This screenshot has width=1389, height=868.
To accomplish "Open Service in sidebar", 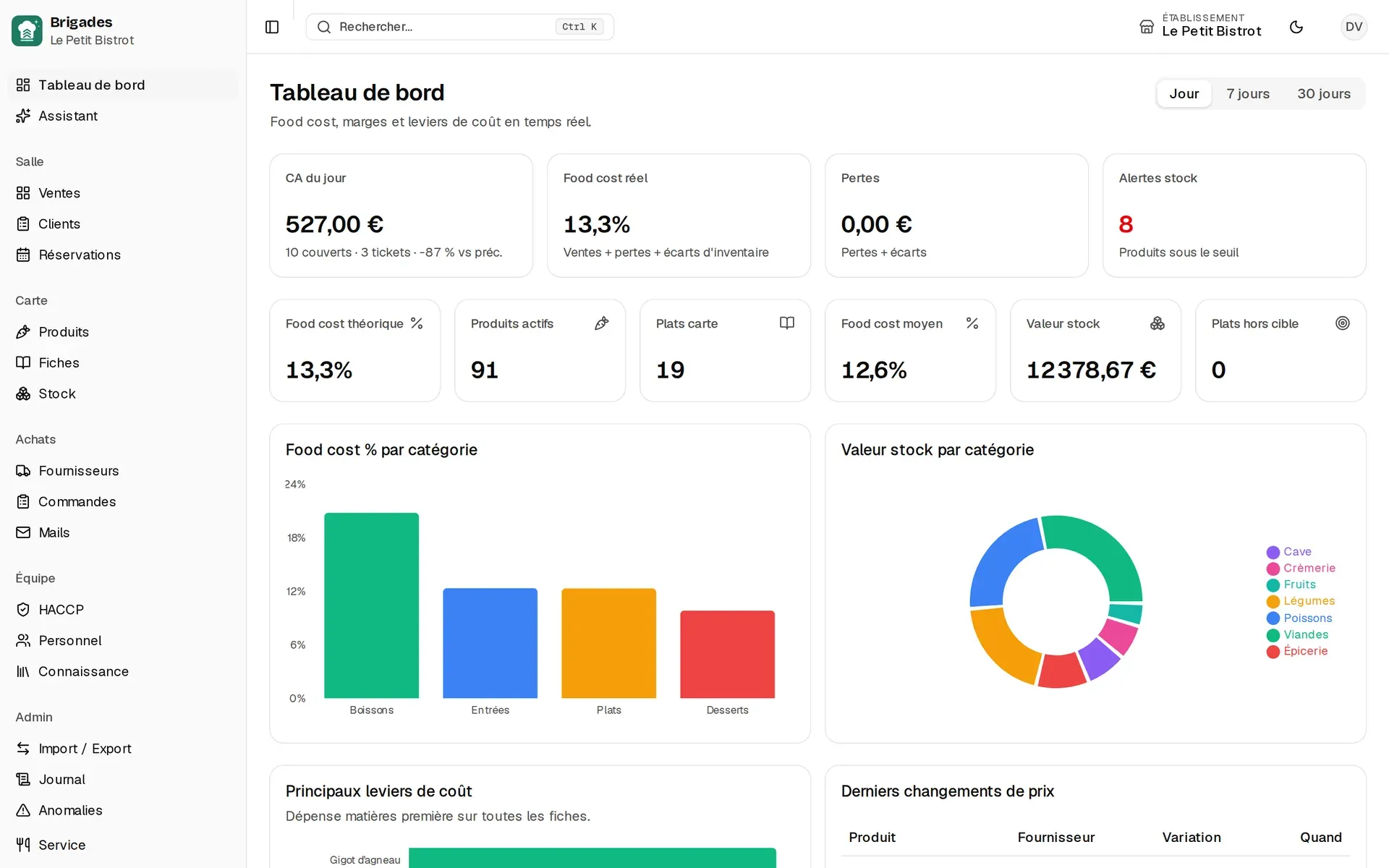I will pyautogui.click(x=123, y=845).
